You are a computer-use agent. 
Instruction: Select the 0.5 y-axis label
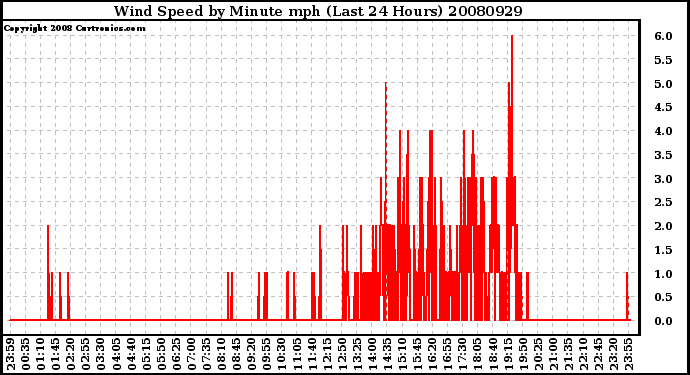(x=663, y=298)
